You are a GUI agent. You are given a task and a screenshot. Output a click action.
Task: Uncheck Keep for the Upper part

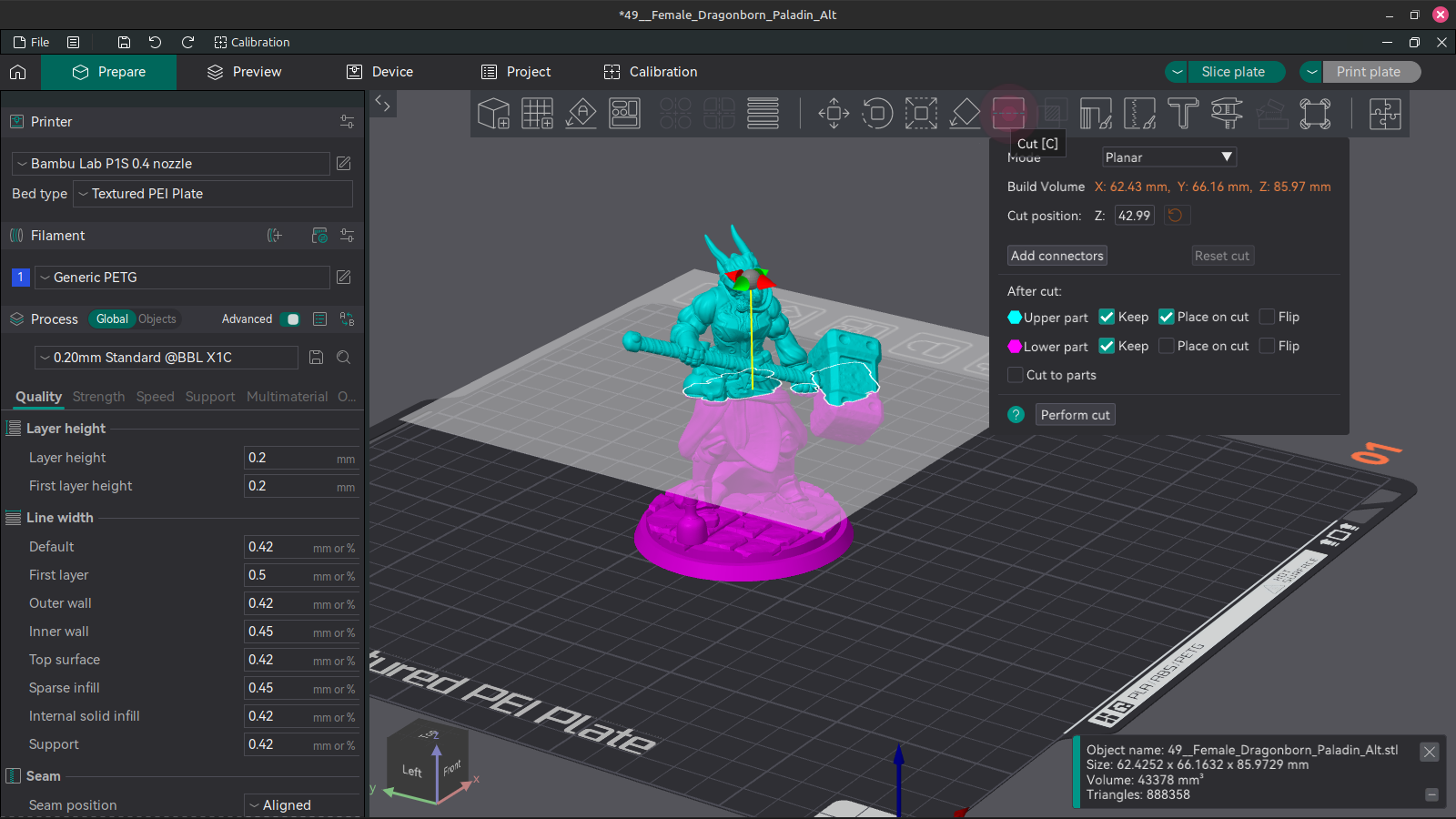click(x=1107, y=317)
